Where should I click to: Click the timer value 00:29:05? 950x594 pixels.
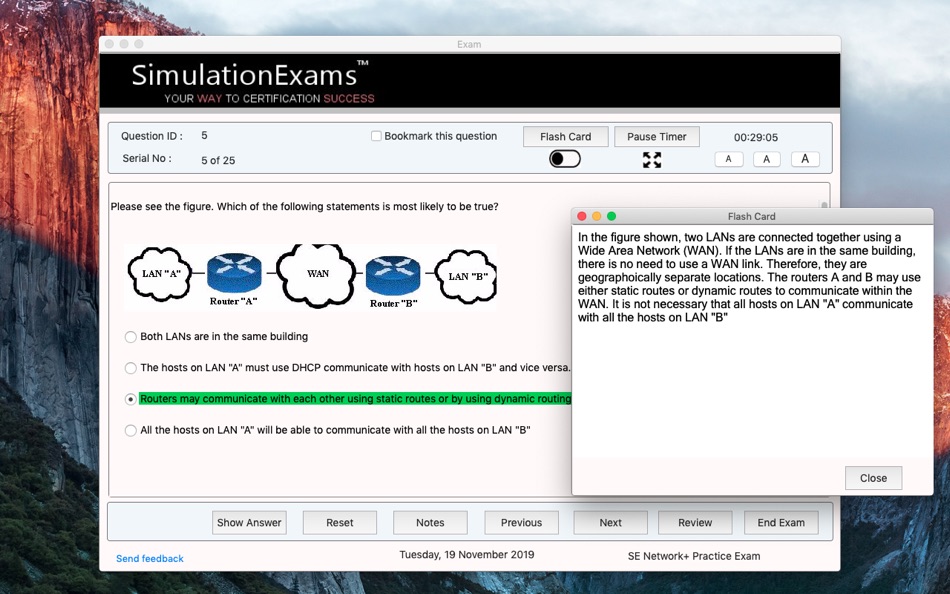pos(756,138)
